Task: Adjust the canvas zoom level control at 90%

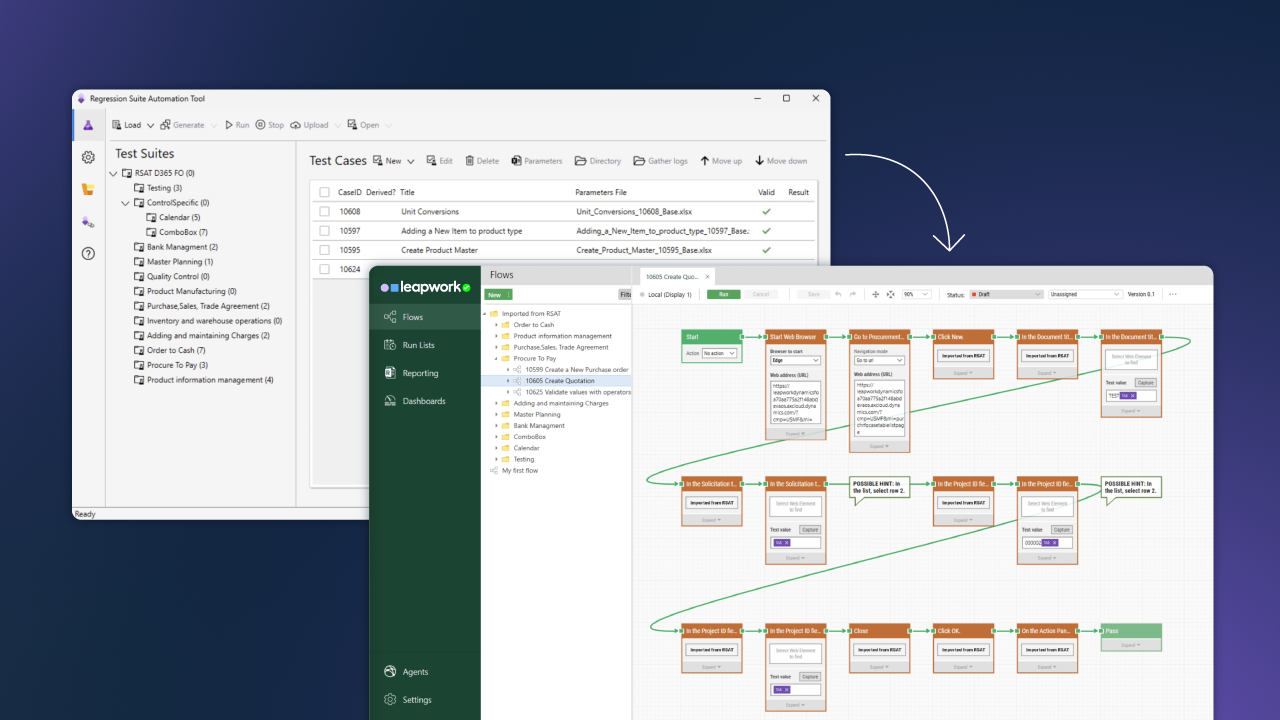Action: 915,294
